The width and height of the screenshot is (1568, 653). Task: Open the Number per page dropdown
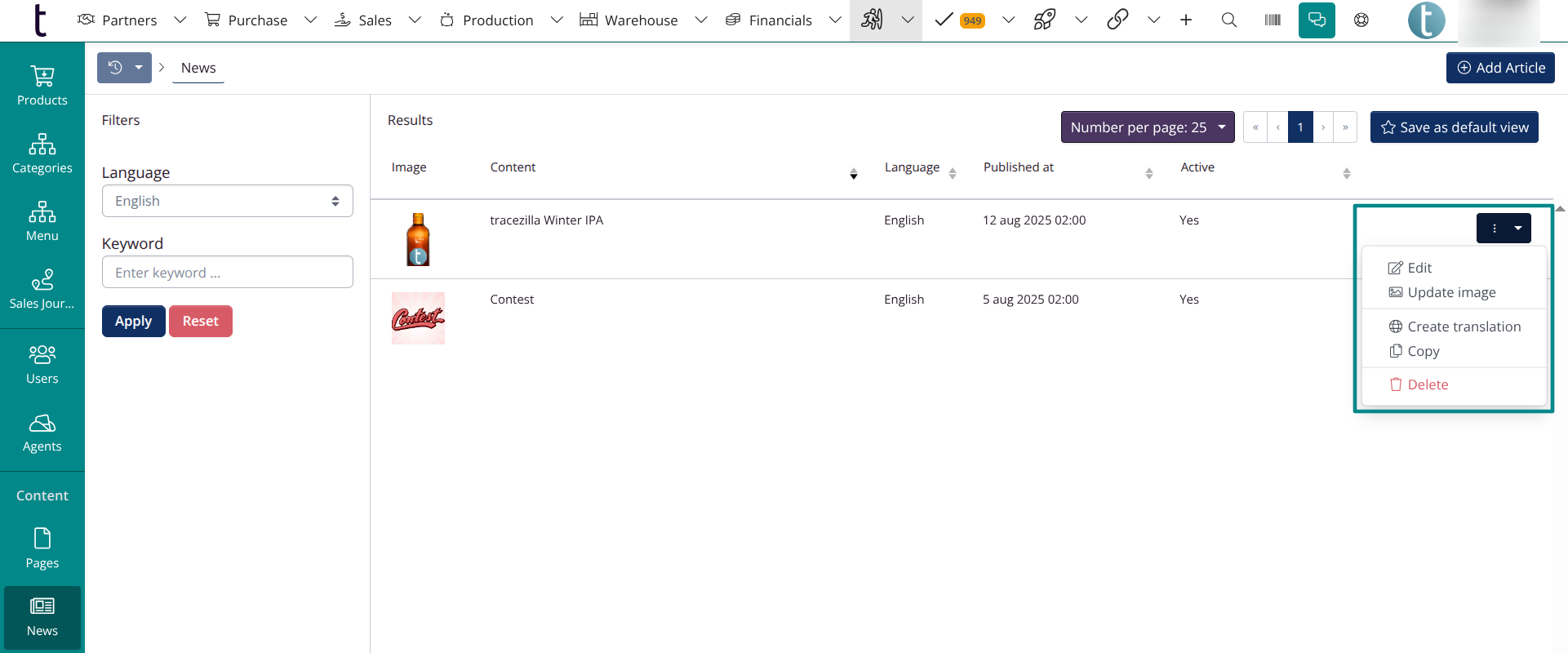pos(1148,127)
